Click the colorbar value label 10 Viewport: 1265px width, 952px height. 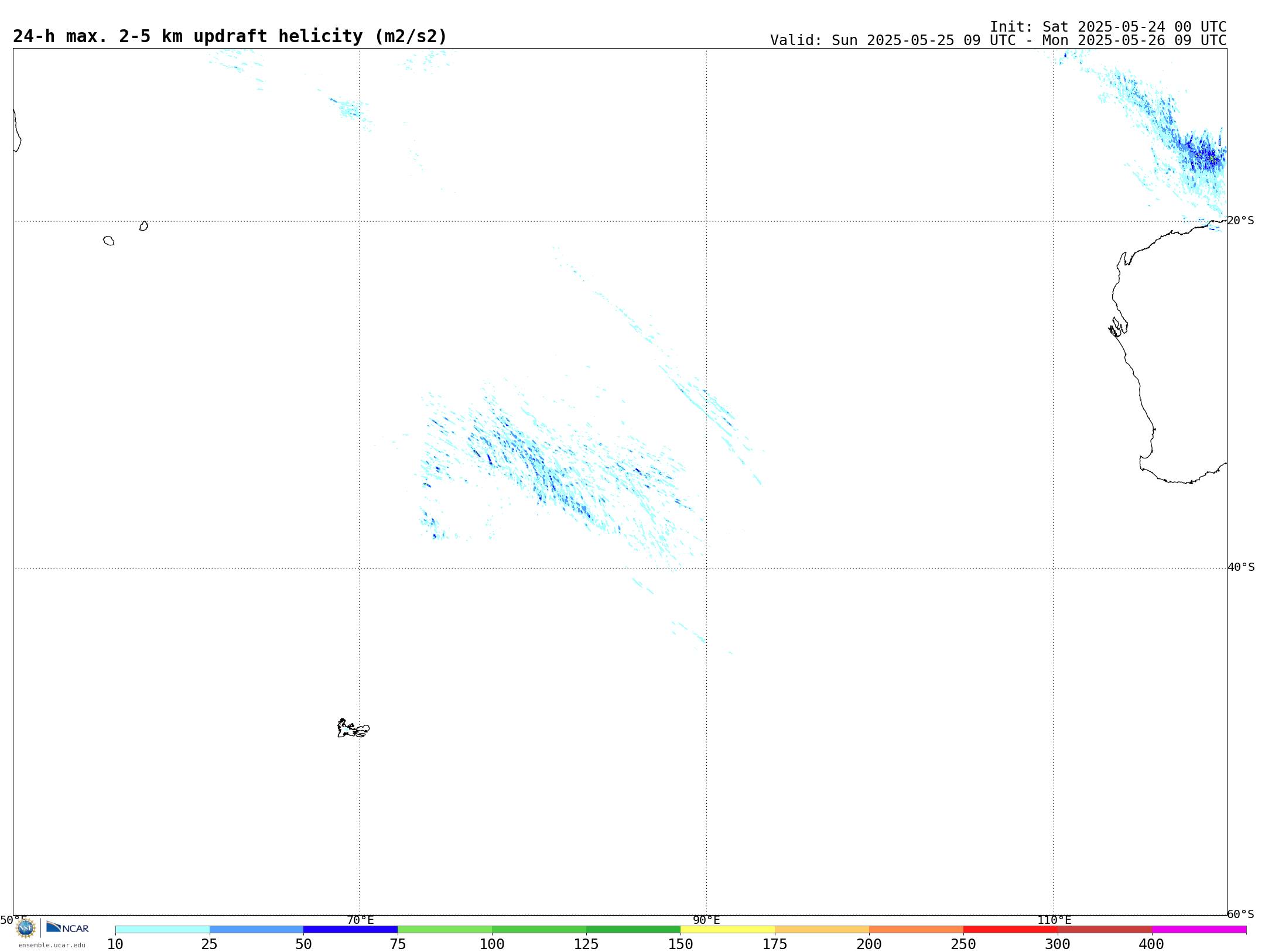click(115, 944)
